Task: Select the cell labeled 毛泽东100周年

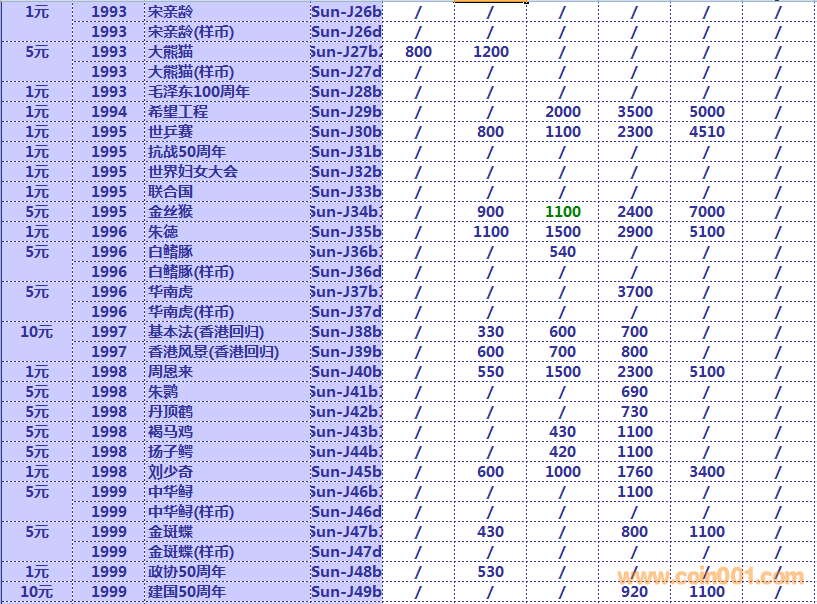Action: [x=199, y=92]
